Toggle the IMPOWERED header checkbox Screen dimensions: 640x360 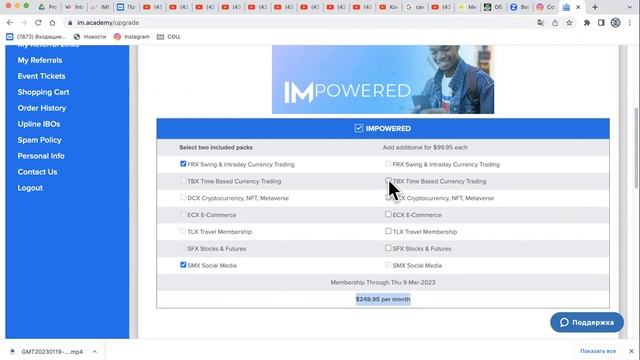tap(358, 128)
